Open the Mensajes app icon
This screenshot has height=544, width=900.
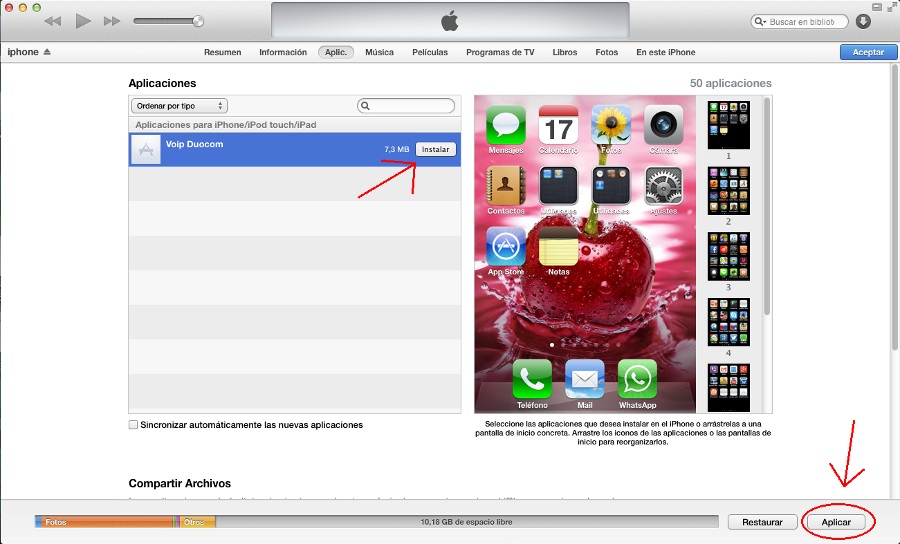(x=505, y=125)
